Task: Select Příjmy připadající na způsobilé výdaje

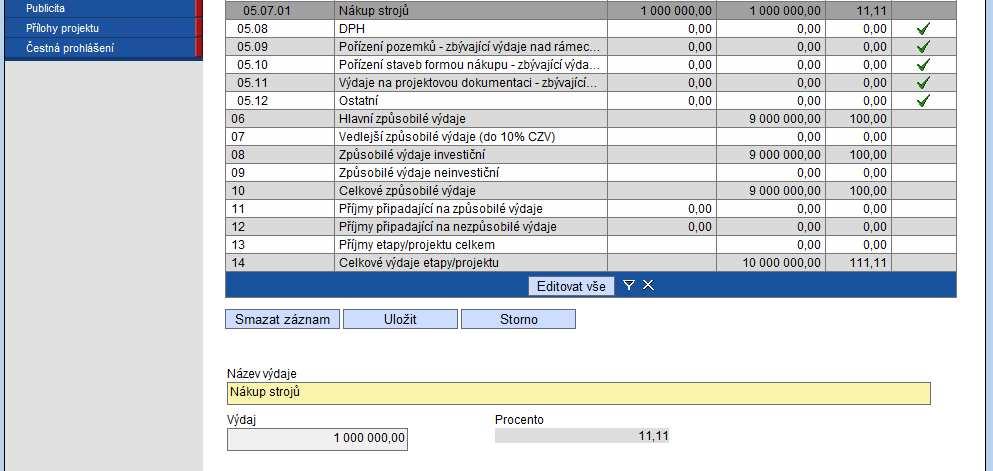Action: [591, 208]
